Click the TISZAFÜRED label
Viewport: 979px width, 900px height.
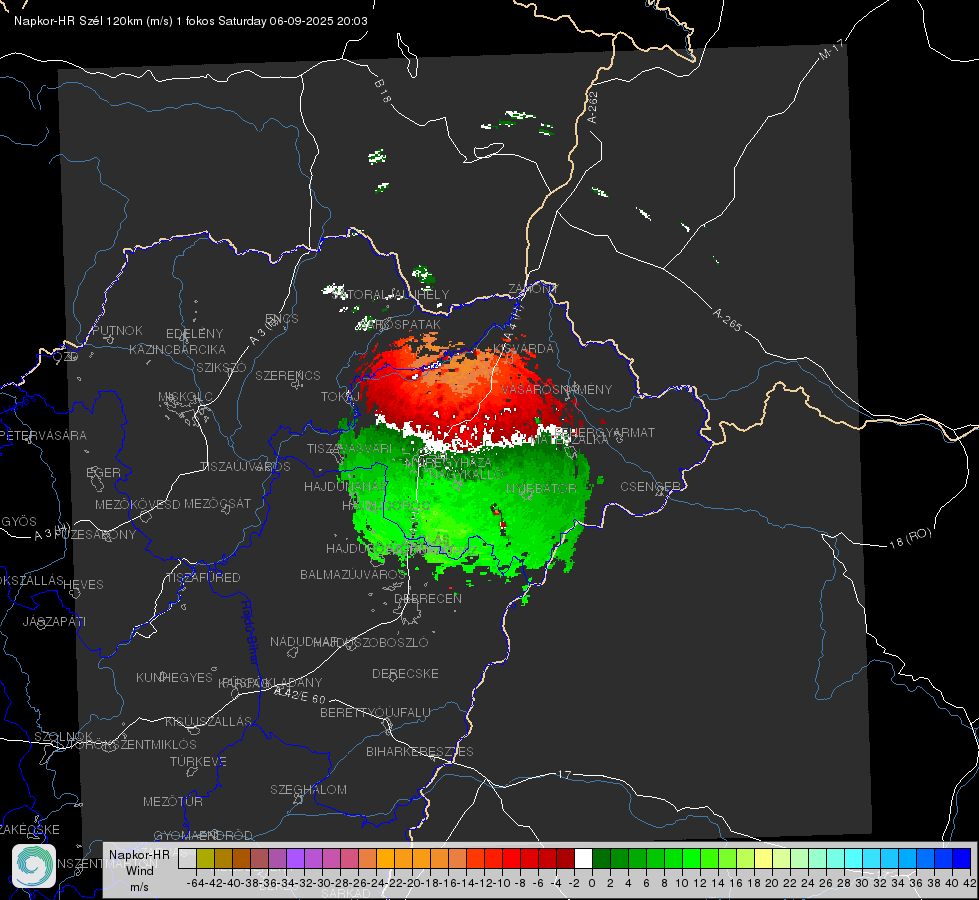pyautogui.click(x=203, y=578)
